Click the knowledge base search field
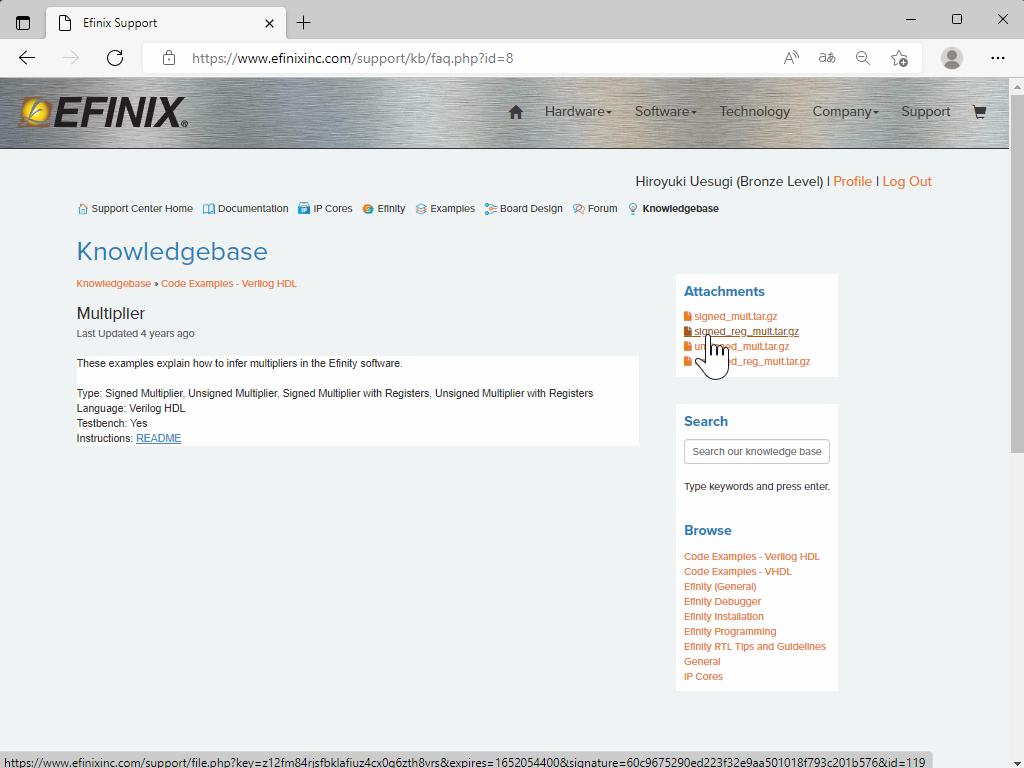The height and width of the screenshot is (768, 1024). coord(757,451)
